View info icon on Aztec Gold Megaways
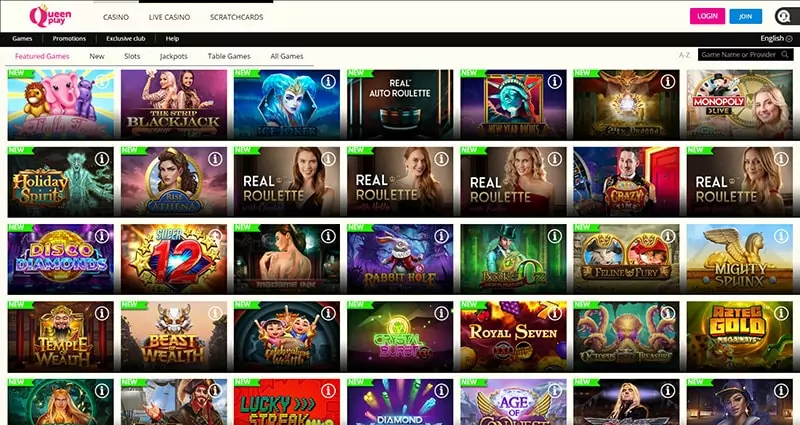This screenshot has width=800, height=425. point(781,313)
